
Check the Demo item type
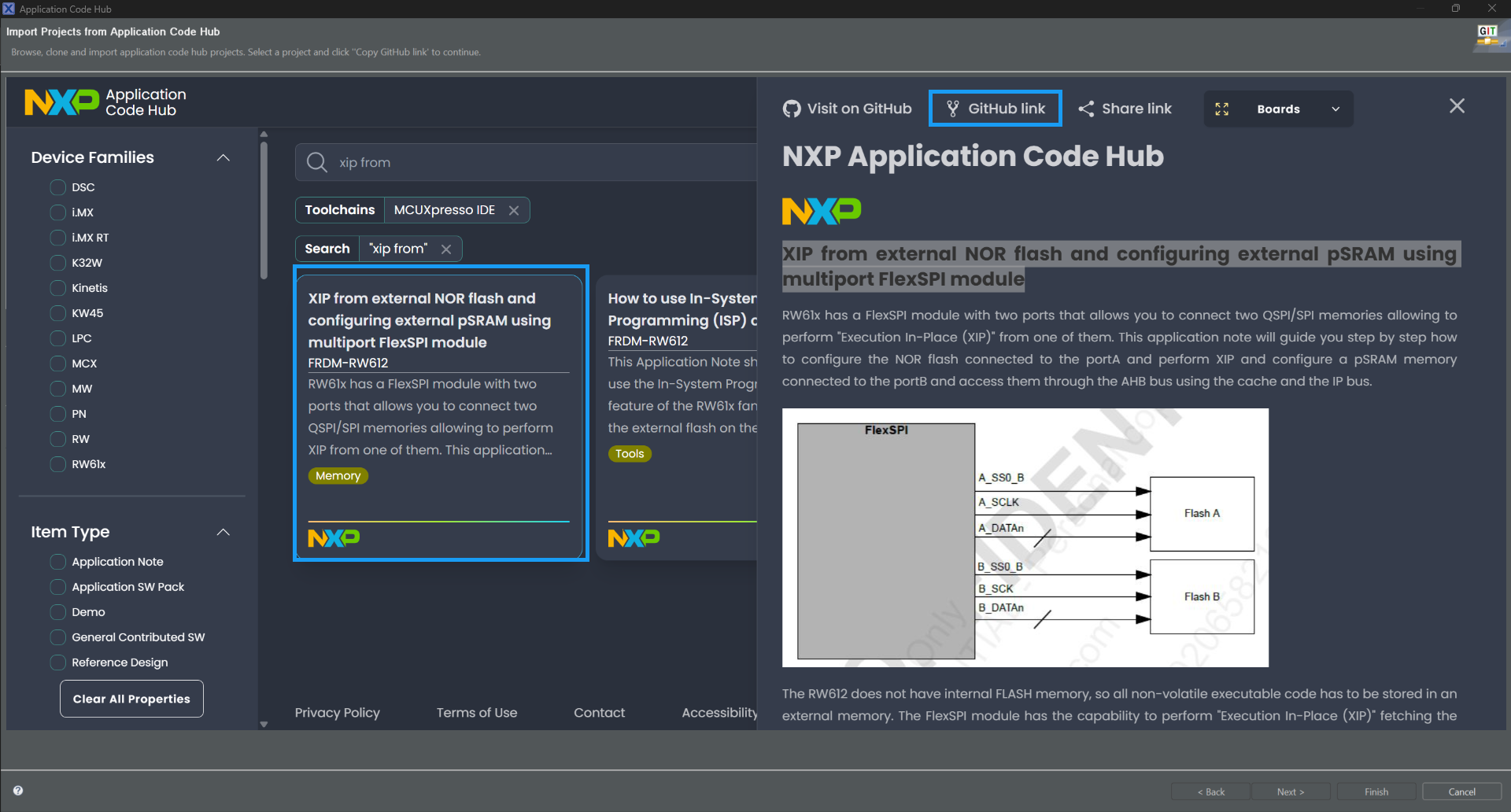[57, 612]
